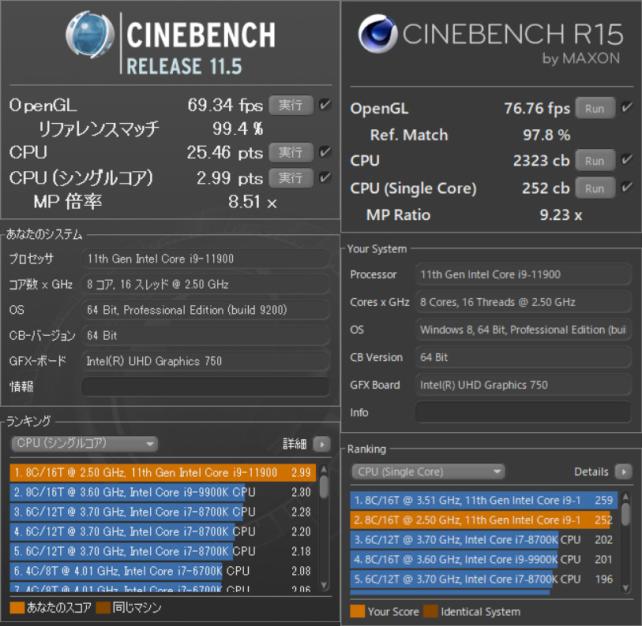Click the 69.34 fps OpenGL score
This screenshot has height=626, width=642.
pyautogui.click(x=225, y=105)
